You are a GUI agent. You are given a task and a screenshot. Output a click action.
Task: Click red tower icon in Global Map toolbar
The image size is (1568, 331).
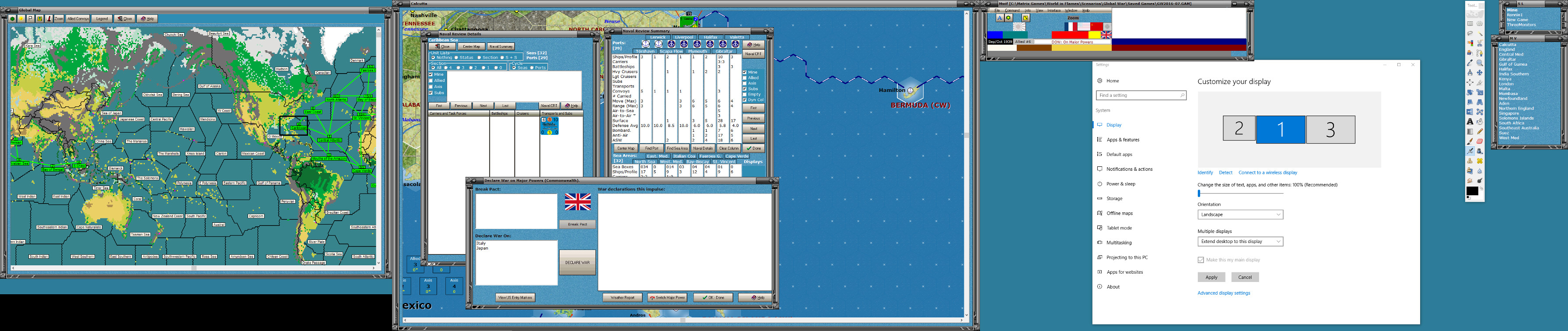(x=49, y=19)
